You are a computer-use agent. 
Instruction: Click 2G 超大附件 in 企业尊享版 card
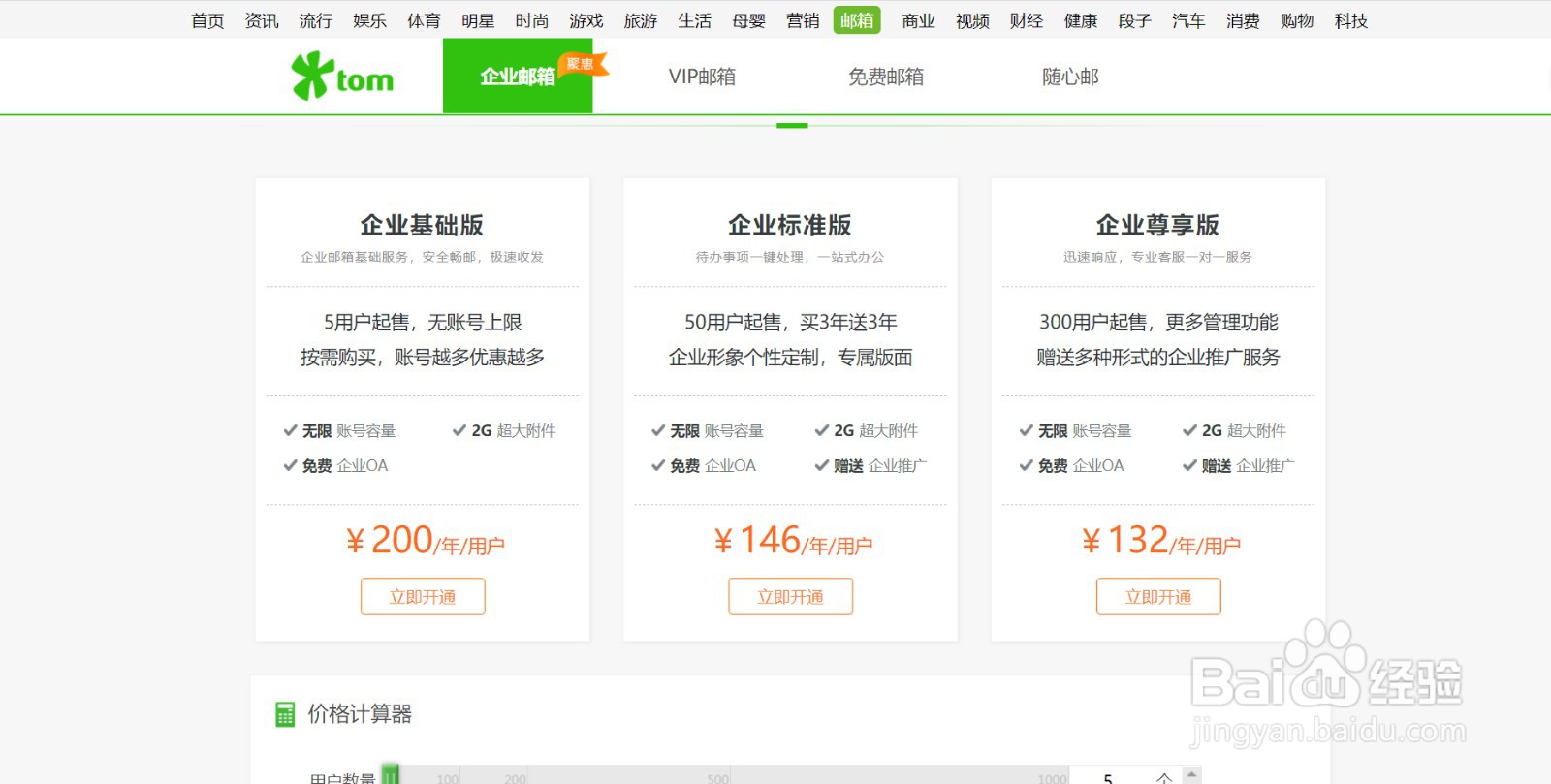[x=1235, y=431]
